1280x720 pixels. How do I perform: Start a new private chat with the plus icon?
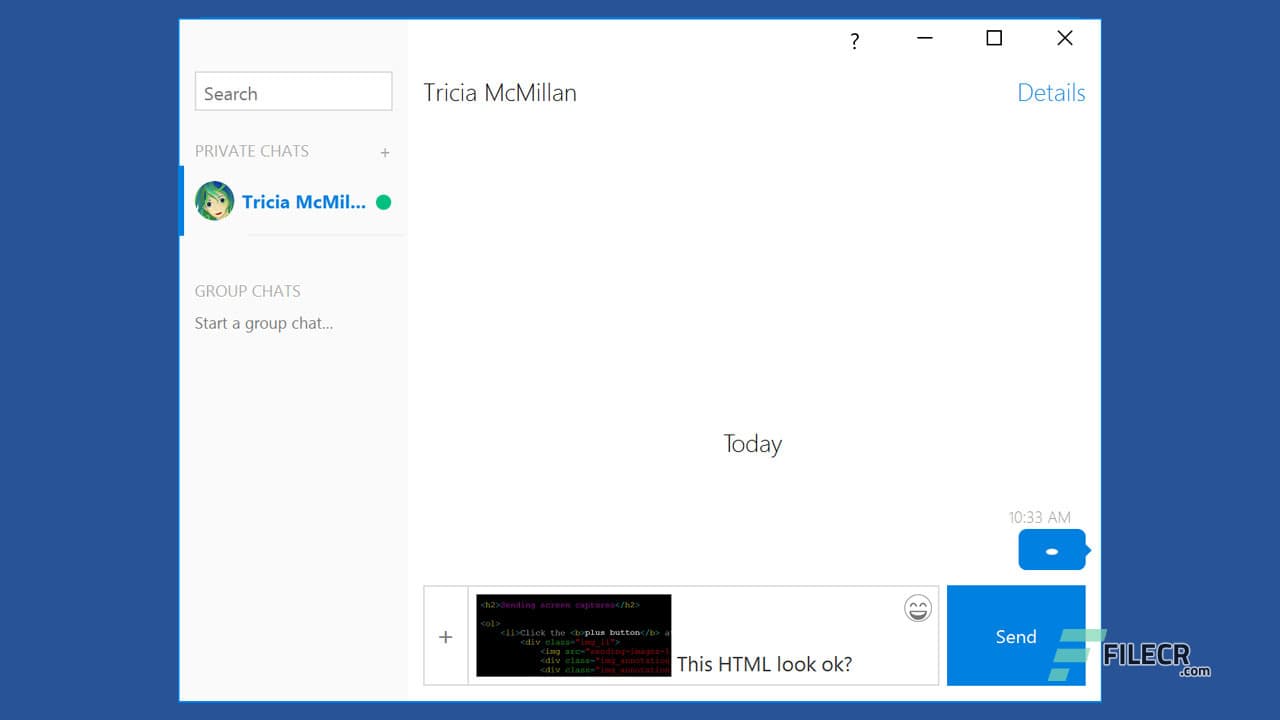(x=385, y=152)
